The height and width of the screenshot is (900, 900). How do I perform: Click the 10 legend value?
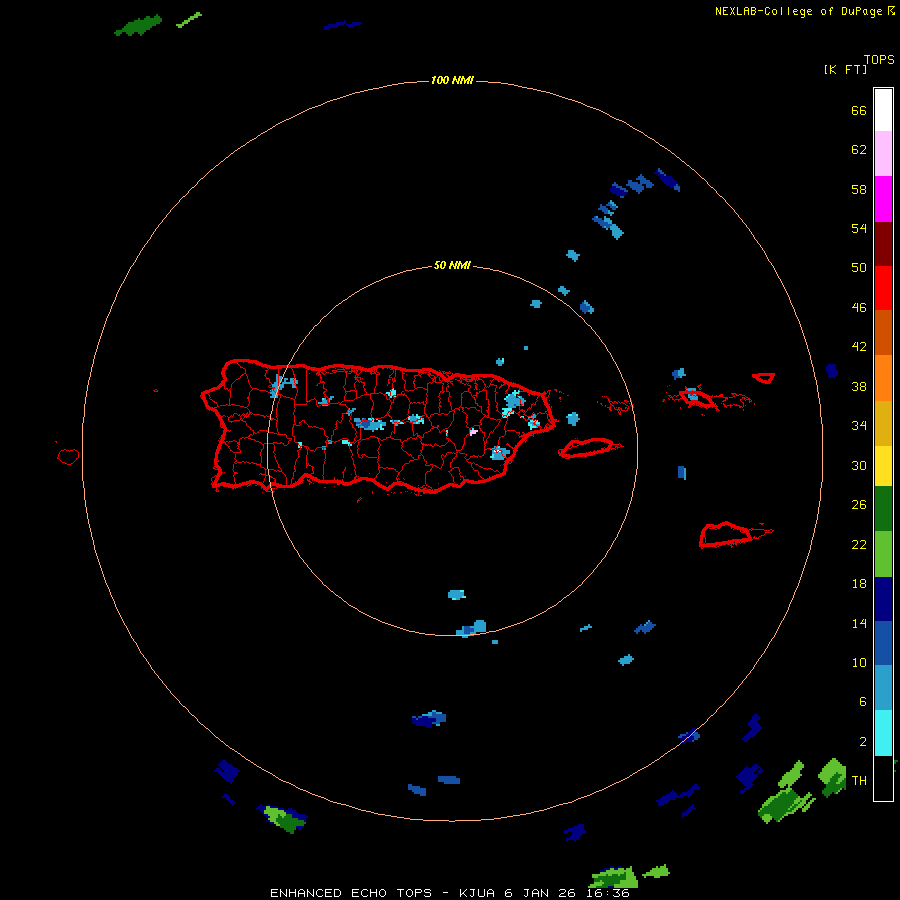(x=859, y=662)
